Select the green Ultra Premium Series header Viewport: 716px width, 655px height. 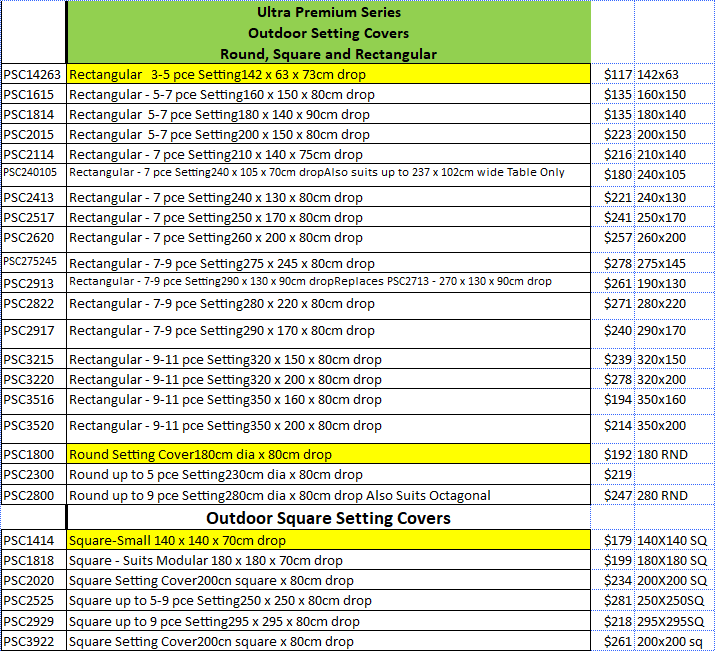point(329,32)
